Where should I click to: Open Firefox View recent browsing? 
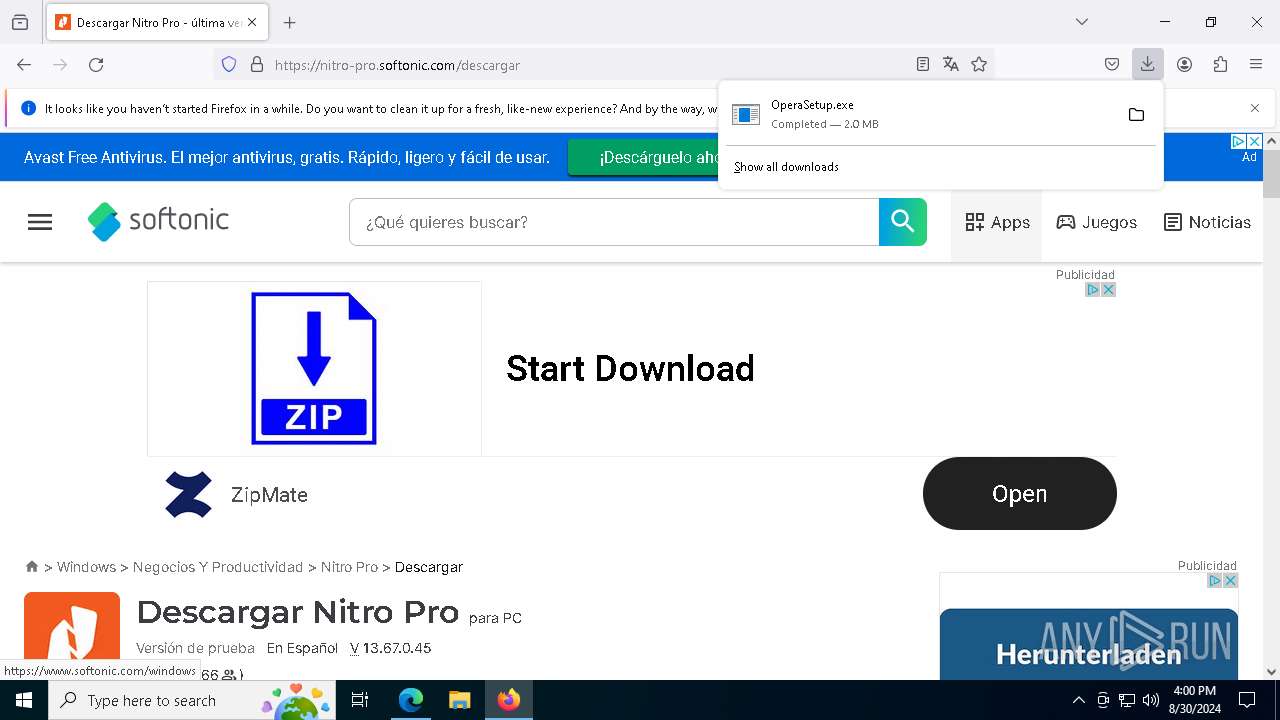tap(20, 22)
